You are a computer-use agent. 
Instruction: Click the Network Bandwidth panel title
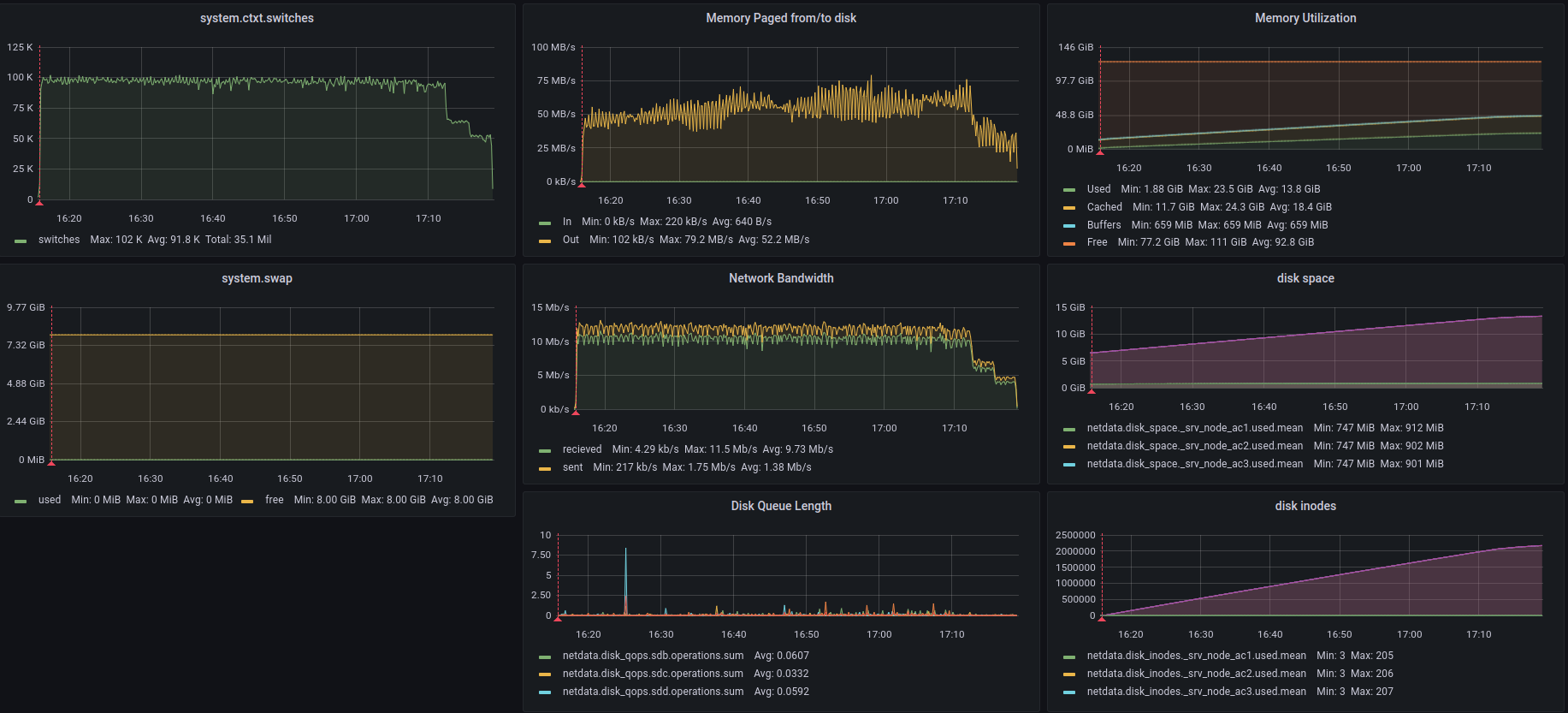780,278
